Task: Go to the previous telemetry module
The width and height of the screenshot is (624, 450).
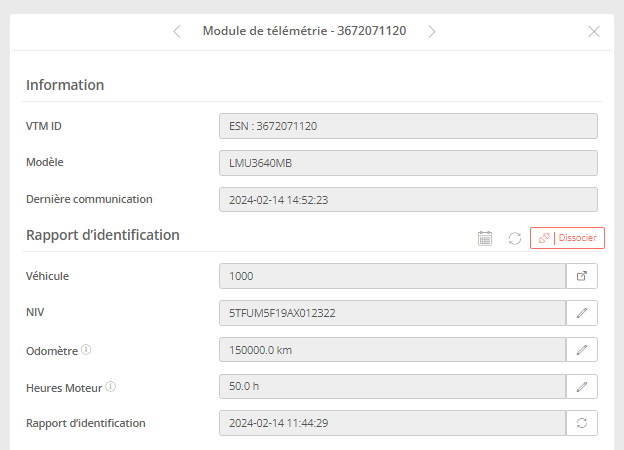Action: (177, 31)
